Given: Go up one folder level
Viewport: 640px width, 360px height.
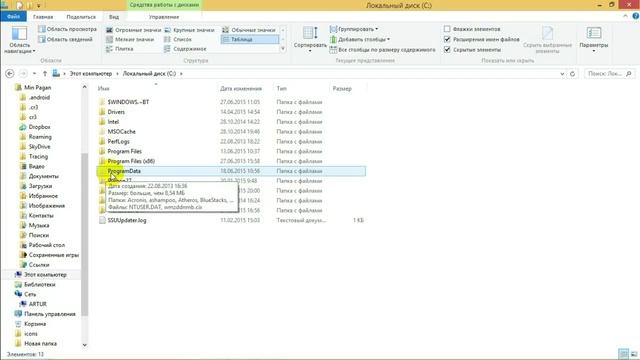Looking at the screenshot, I should tap(44, 73).
